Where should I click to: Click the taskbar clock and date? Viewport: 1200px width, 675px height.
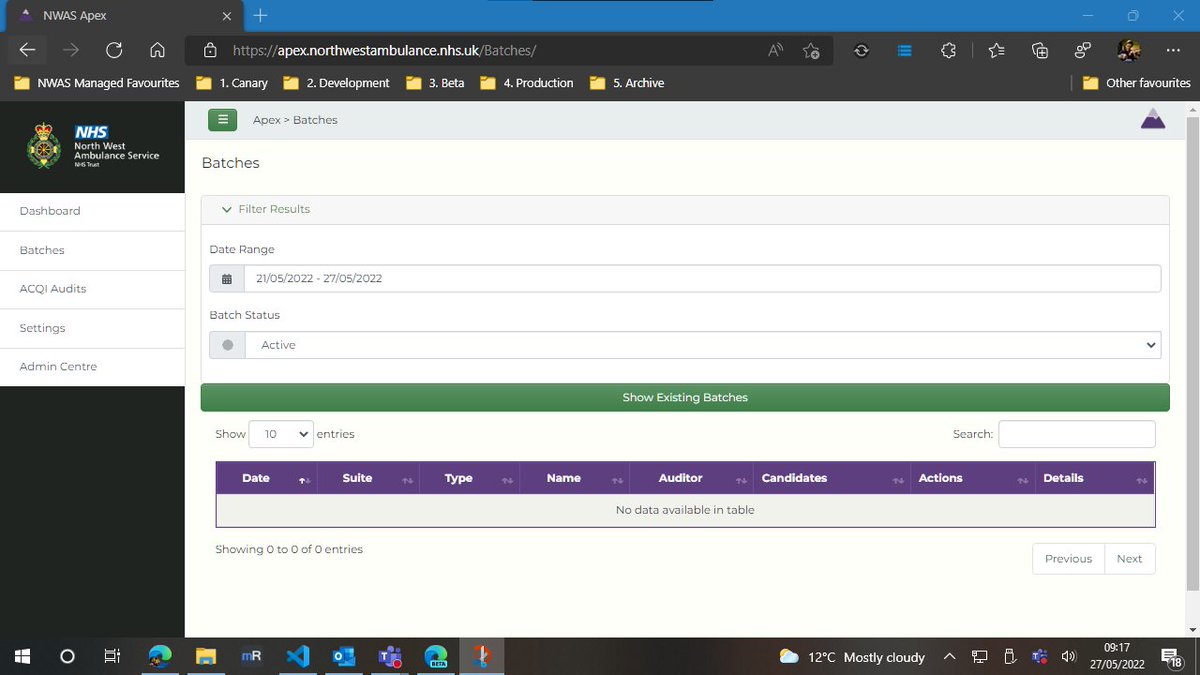point(1116,657)
